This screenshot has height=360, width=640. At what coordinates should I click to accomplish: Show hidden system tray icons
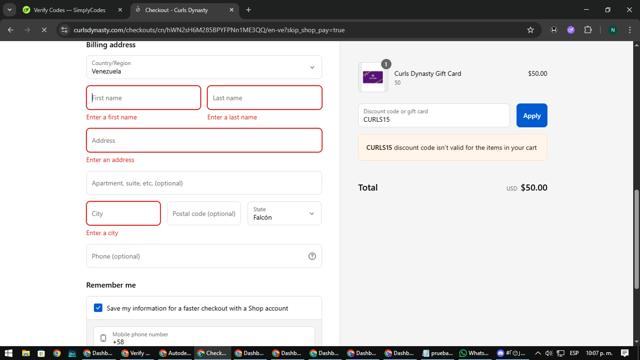point(538,353)
